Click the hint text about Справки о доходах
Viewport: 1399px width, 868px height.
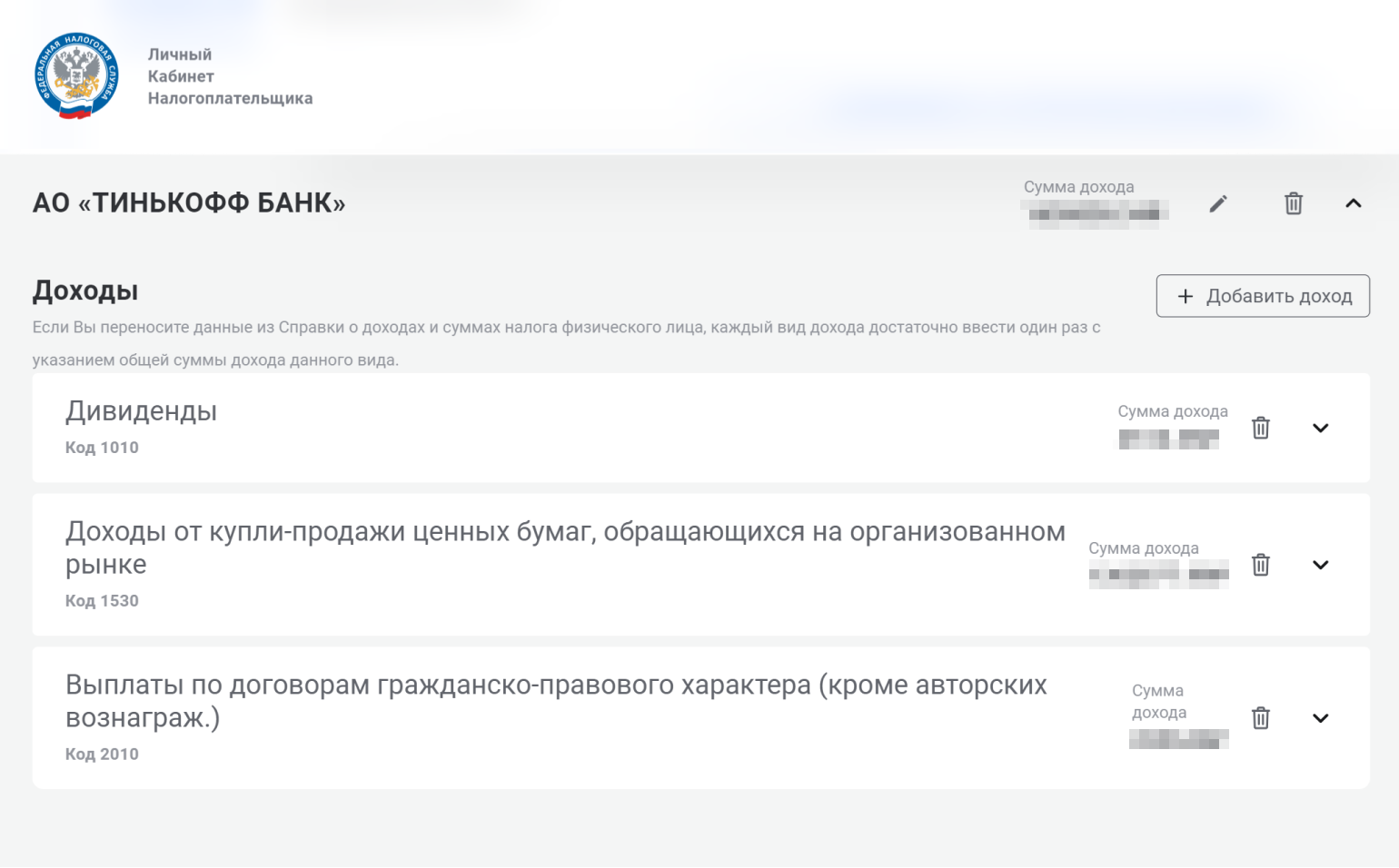click(x=566, y=343)
